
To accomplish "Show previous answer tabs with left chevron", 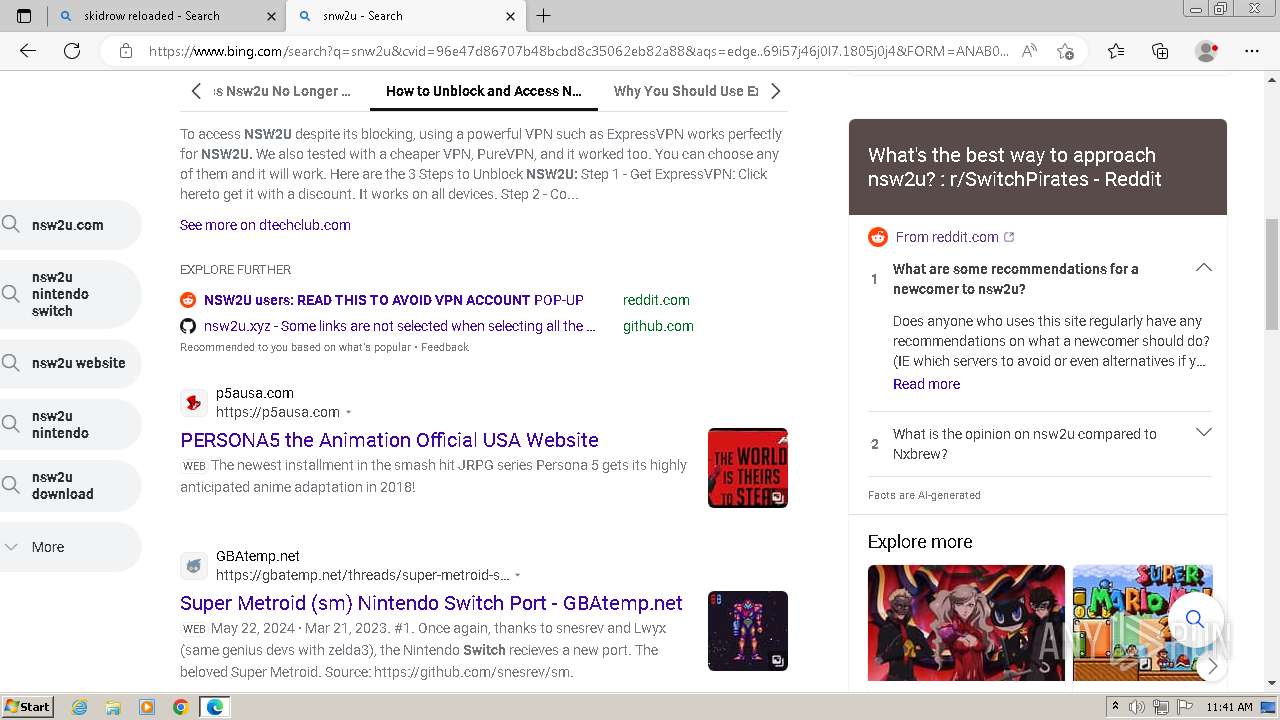I will [x=196, y=91].
